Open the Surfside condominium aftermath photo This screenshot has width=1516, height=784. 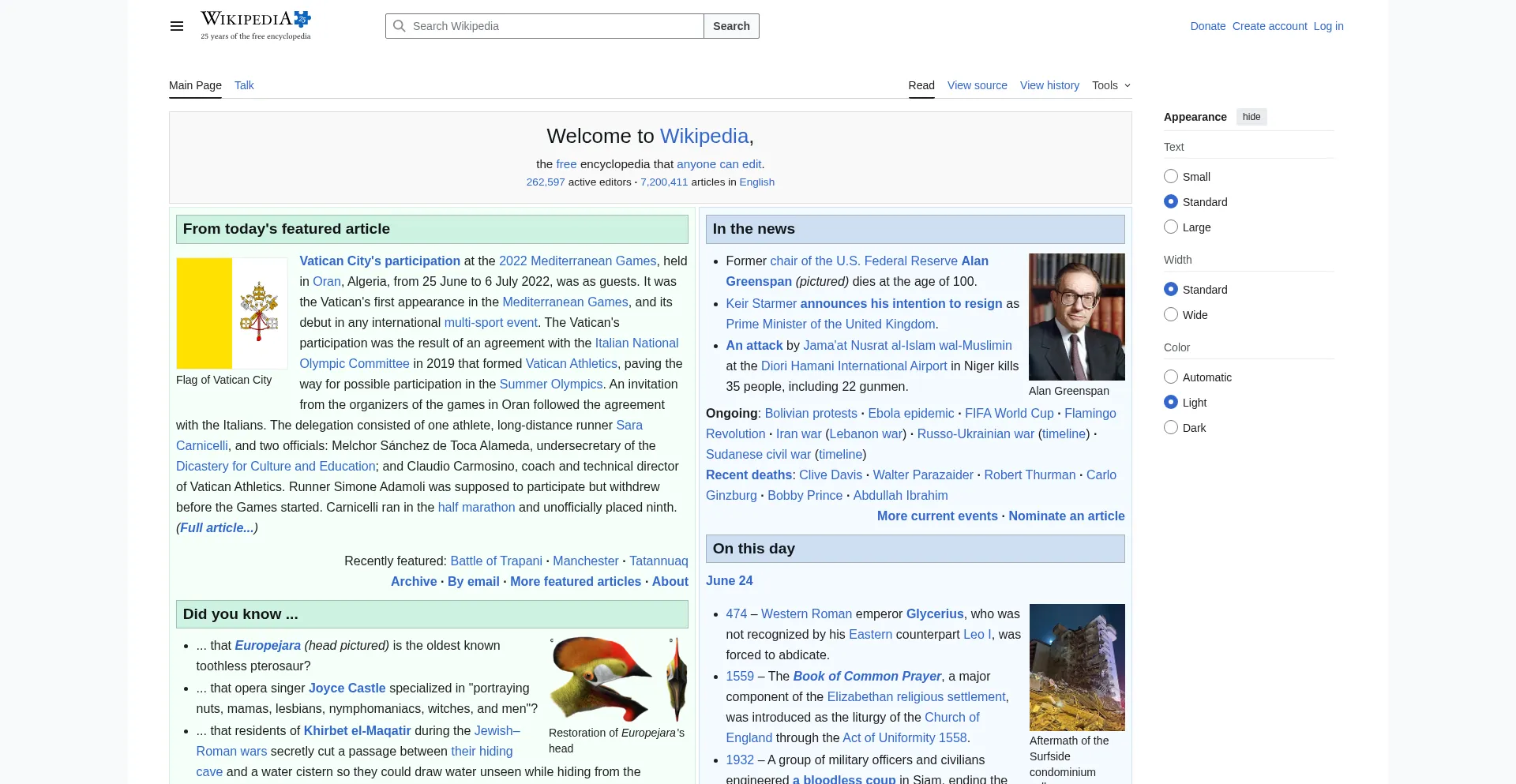point(1077,667)
